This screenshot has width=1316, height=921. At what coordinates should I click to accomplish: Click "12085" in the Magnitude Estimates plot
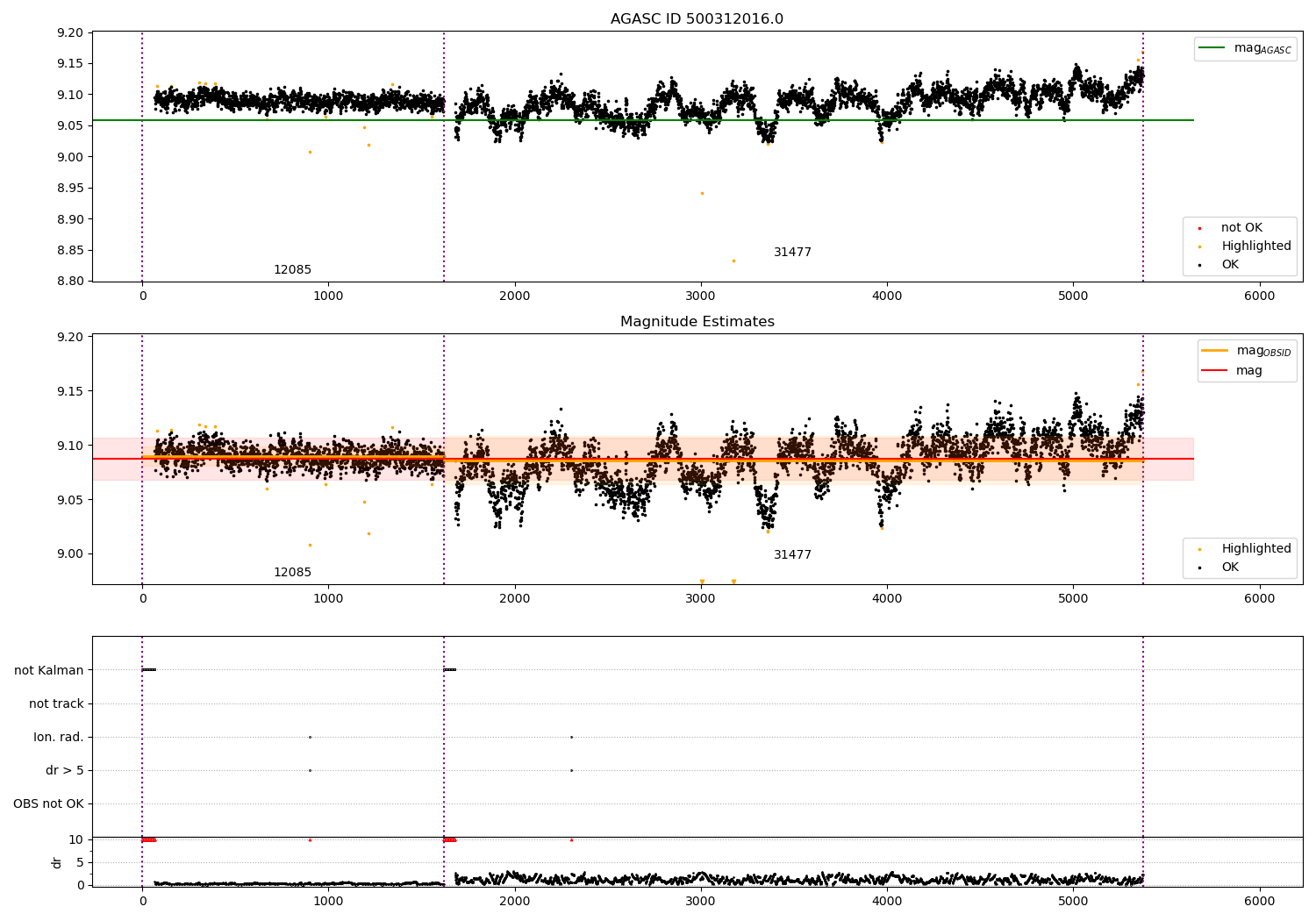[x=292, y=573]
